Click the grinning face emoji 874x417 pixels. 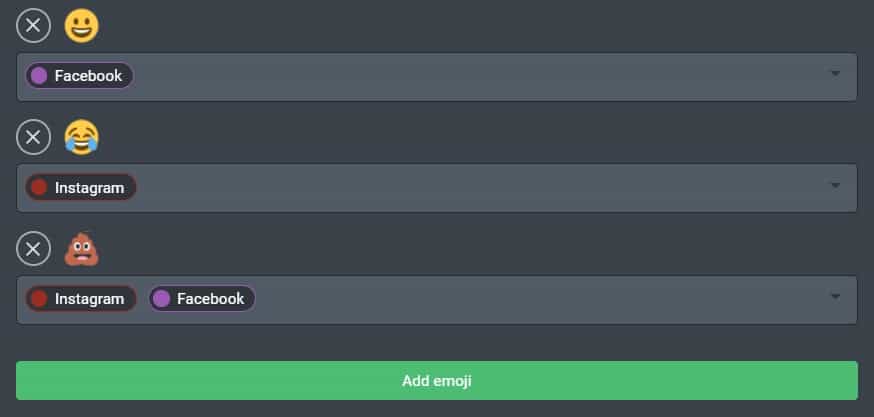81,26
